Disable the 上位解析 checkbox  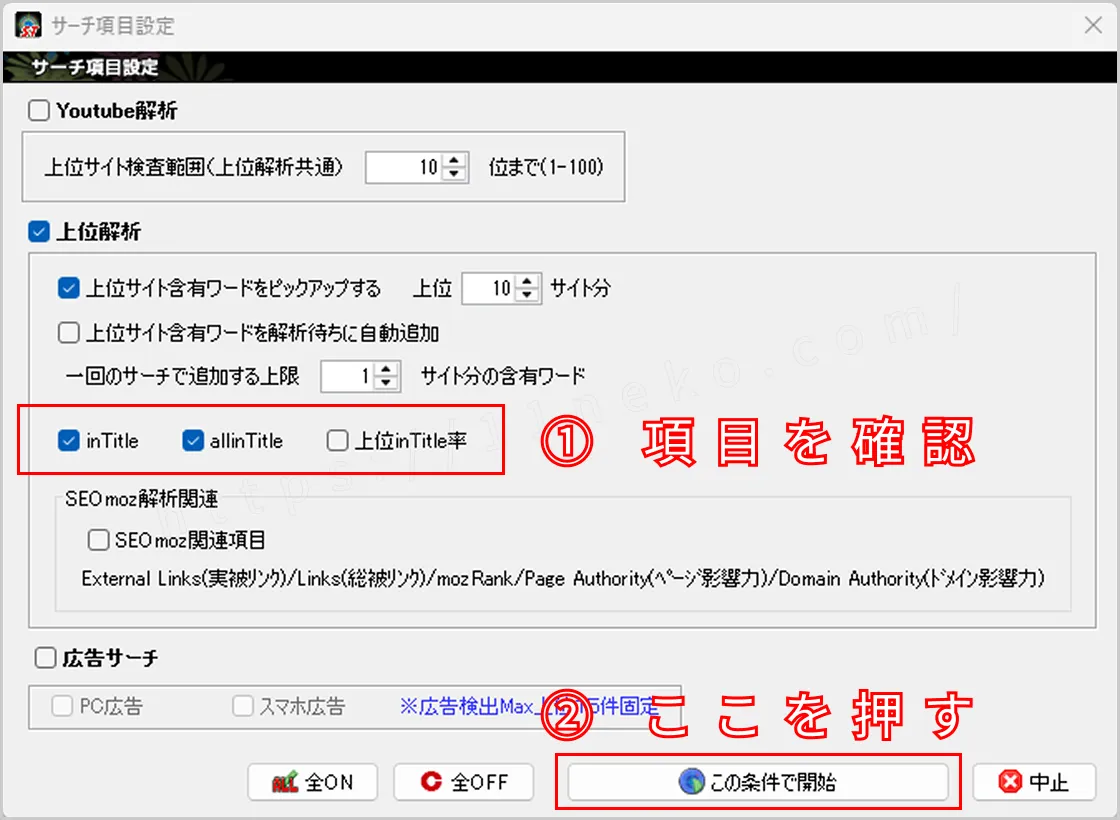click(38, 231)
